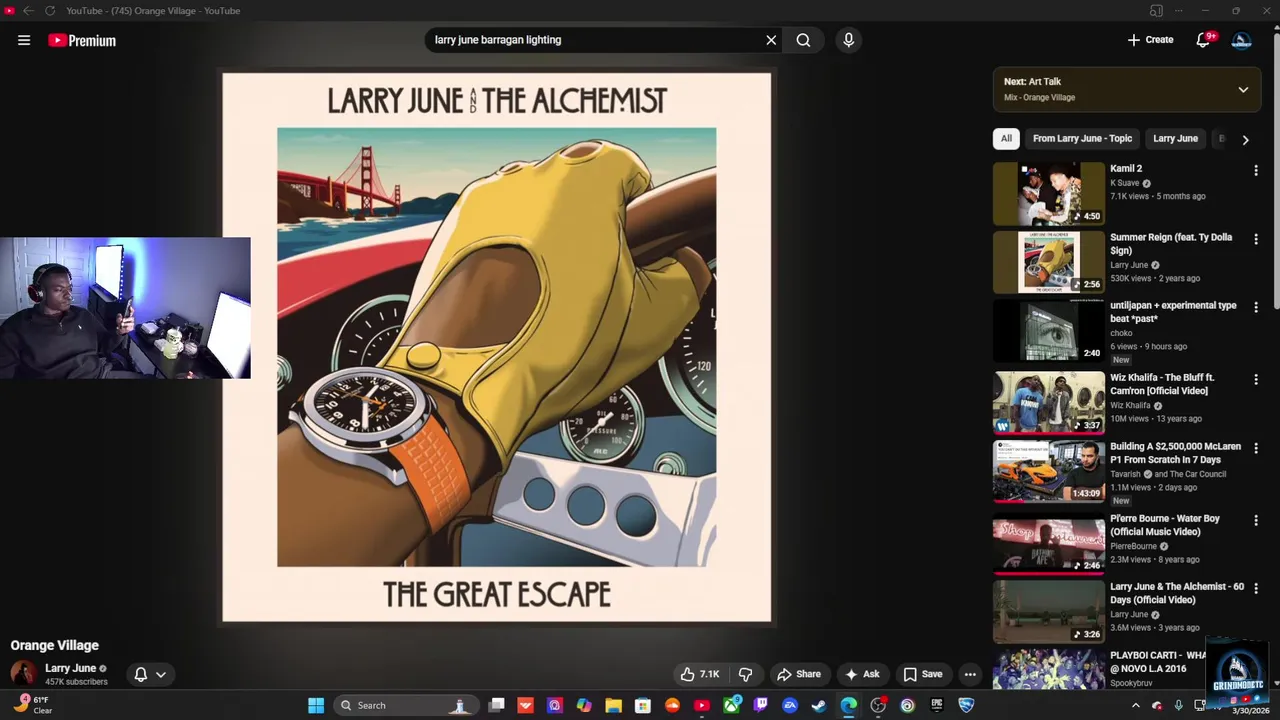
Task: Go to YouTube Premium home logo
Action: 82,40
